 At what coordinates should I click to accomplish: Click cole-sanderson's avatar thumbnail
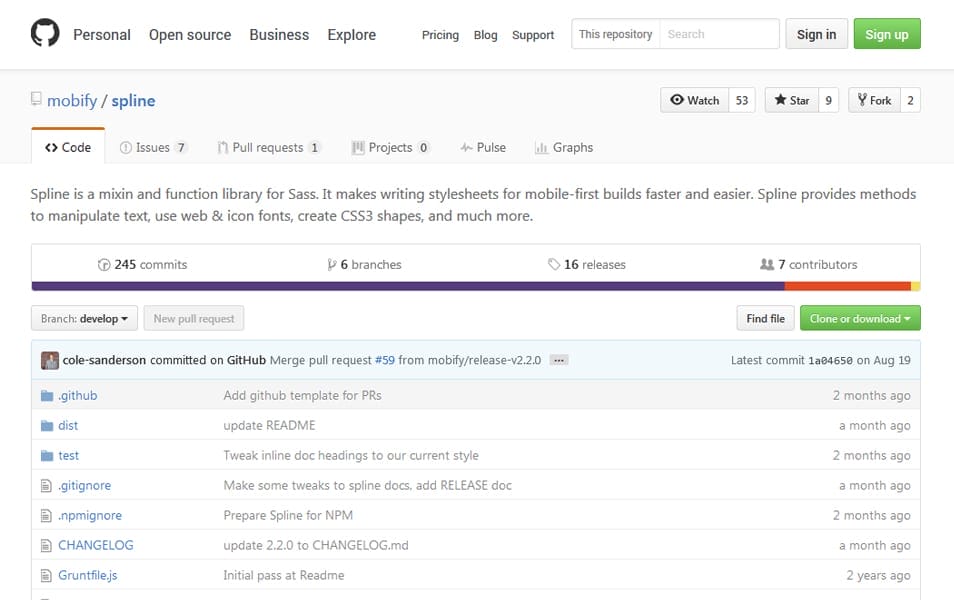click(50, 360)
